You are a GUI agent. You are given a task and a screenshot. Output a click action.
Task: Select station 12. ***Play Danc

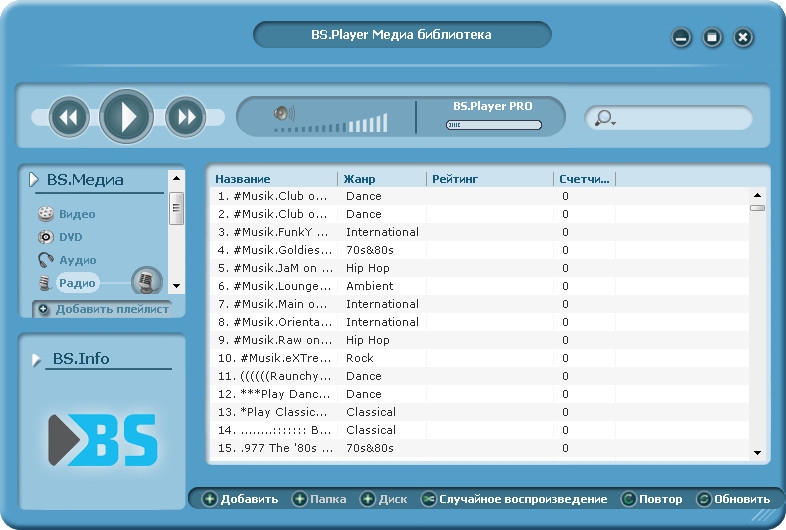pyautogui.click(x=480, y=395)
